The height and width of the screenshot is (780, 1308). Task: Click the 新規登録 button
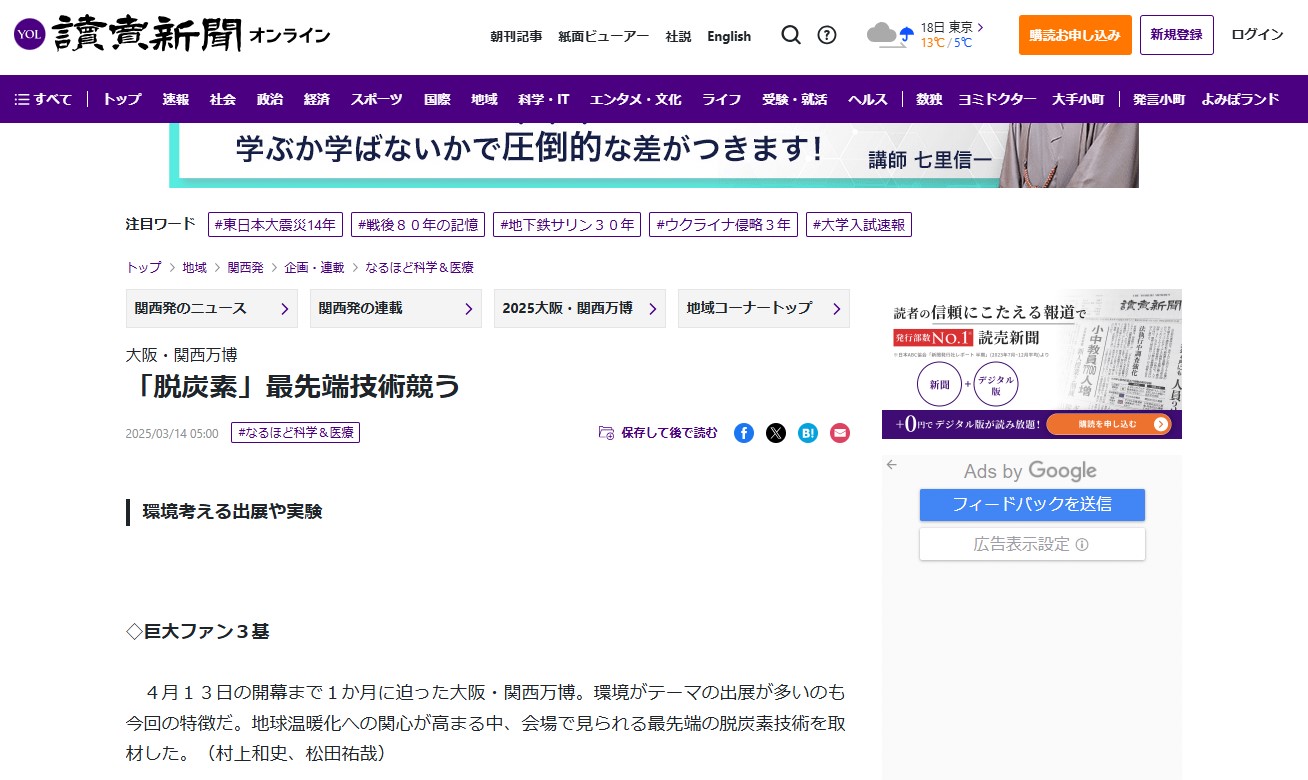click(1176, 35)
